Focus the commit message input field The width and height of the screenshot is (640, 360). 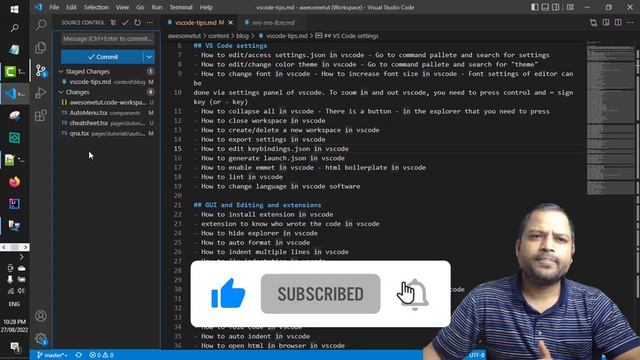[x=108, y=39]
